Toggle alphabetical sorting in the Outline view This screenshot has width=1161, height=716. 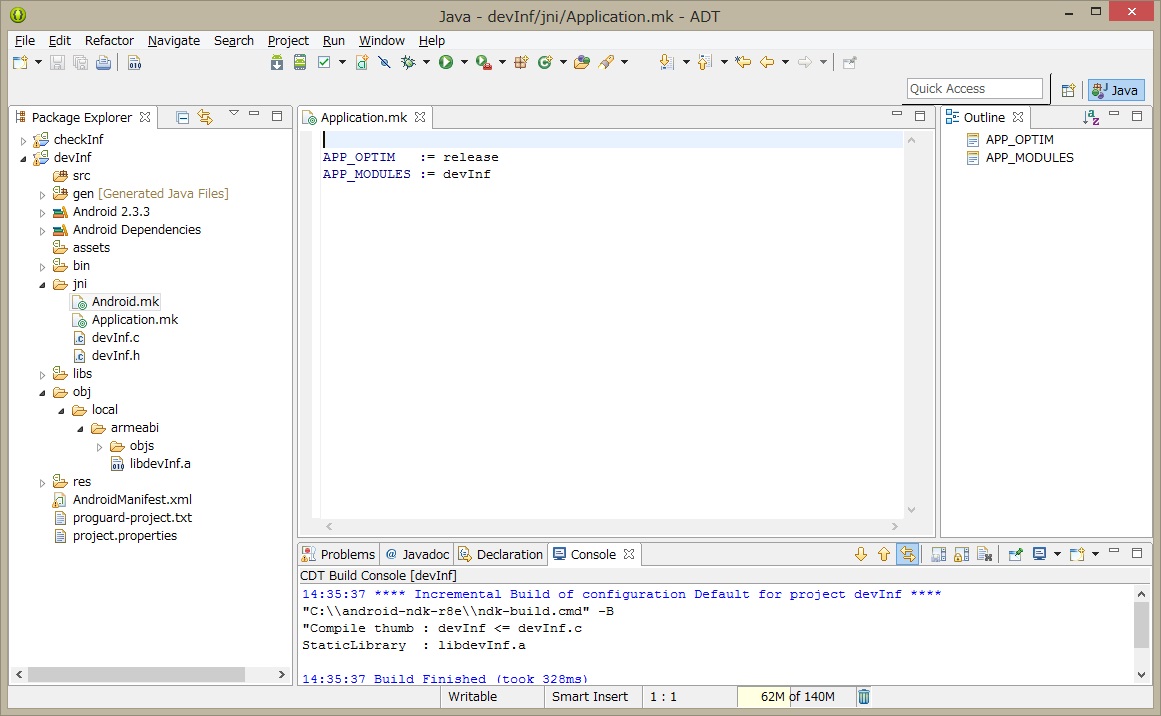point(1091,117)
